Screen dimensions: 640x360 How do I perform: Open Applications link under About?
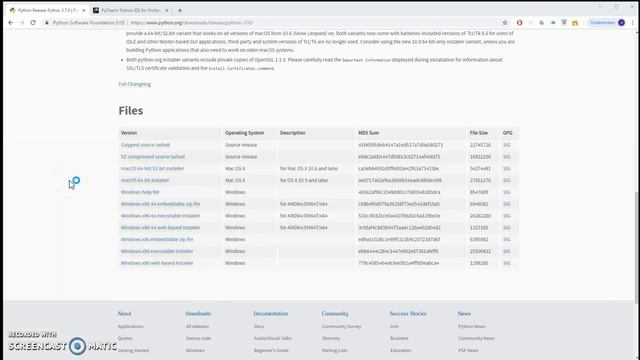click(131, 327)
